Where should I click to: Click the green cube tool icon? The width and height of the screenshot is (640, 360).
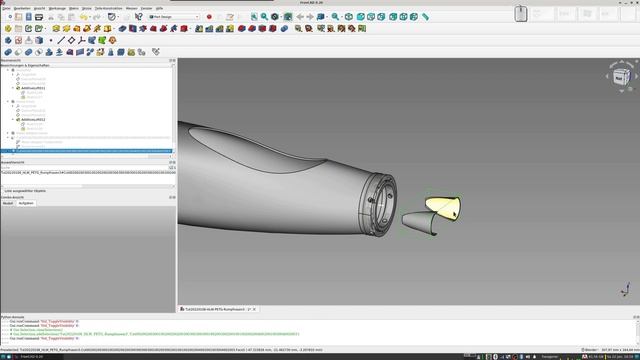102,40
